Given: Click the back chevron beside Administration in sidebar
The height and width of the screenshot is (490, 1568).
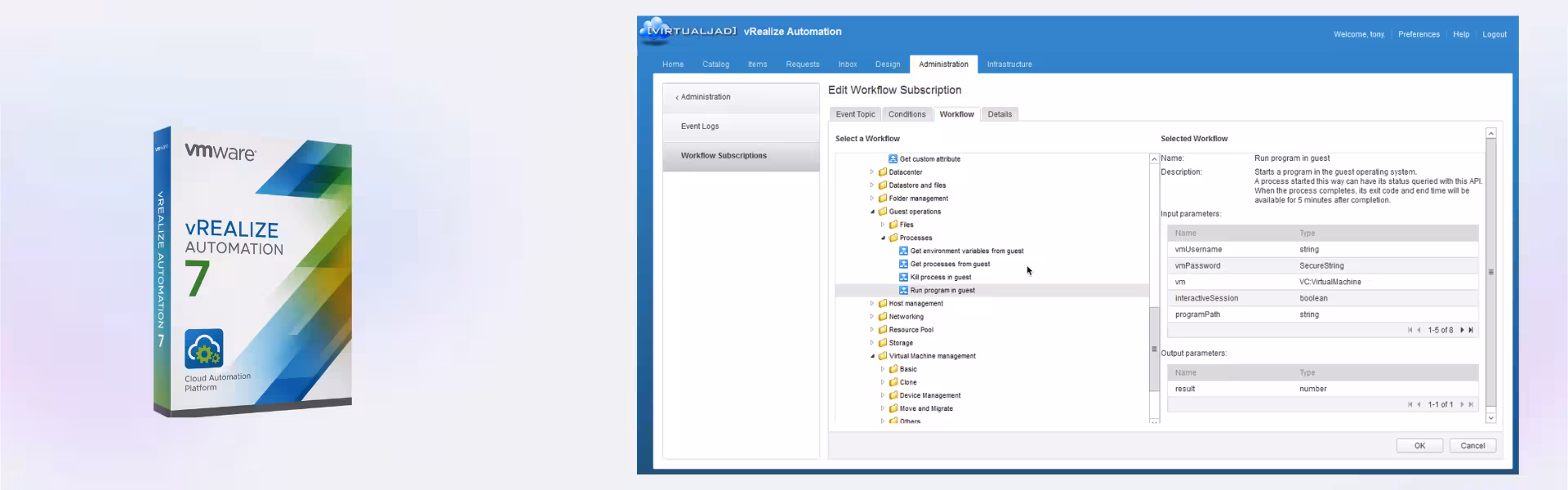Looking at the screenshot, I should [x=677, y=97].
